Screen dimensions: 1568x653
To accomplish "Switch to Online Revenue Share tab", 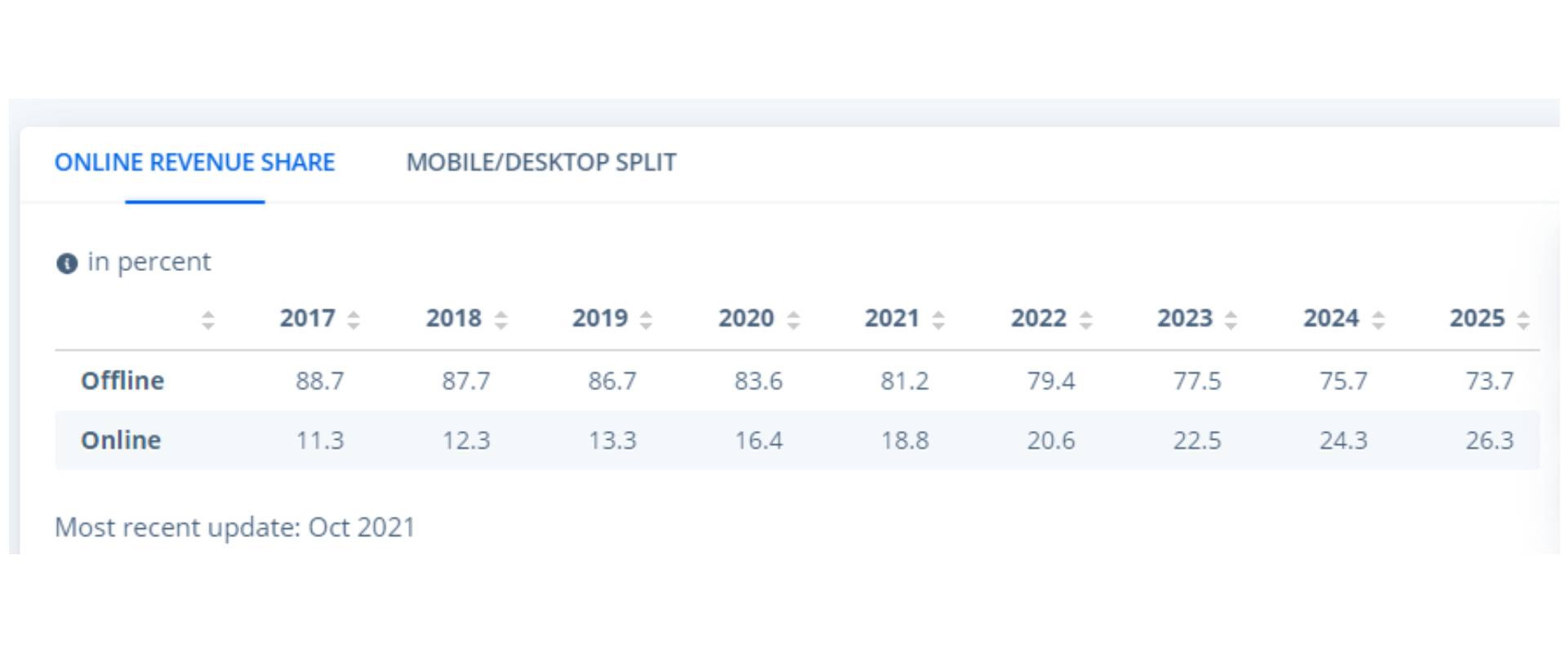I will [194, 162].
